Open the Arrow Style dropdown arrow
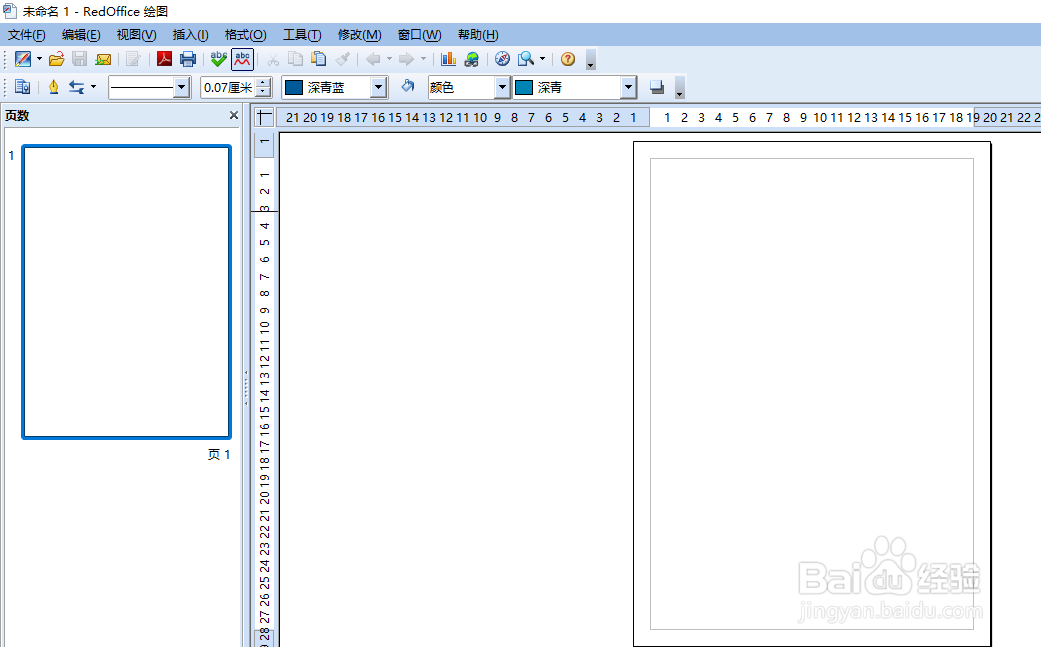 (93, 87)
